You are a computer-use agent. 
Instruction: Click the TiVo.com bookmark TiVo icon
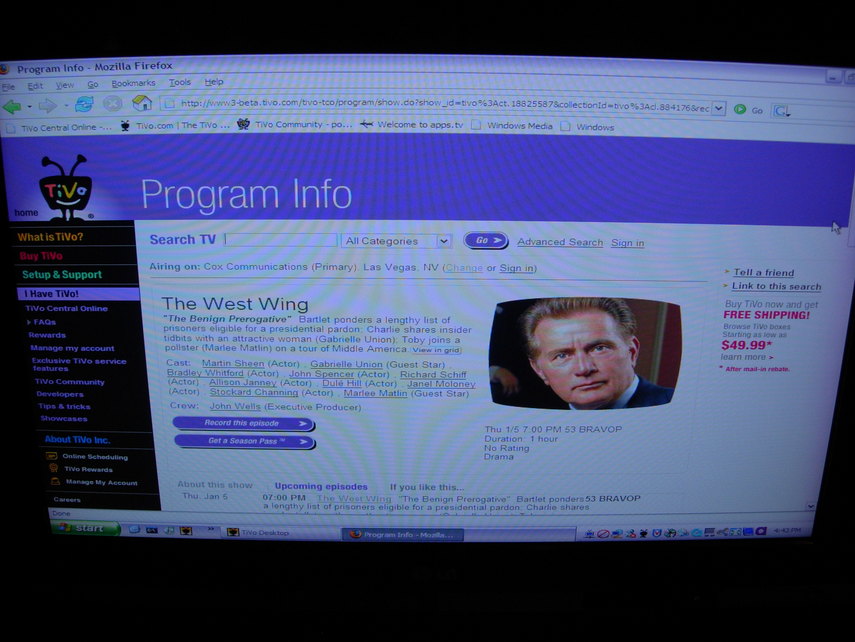click(125, 126)
